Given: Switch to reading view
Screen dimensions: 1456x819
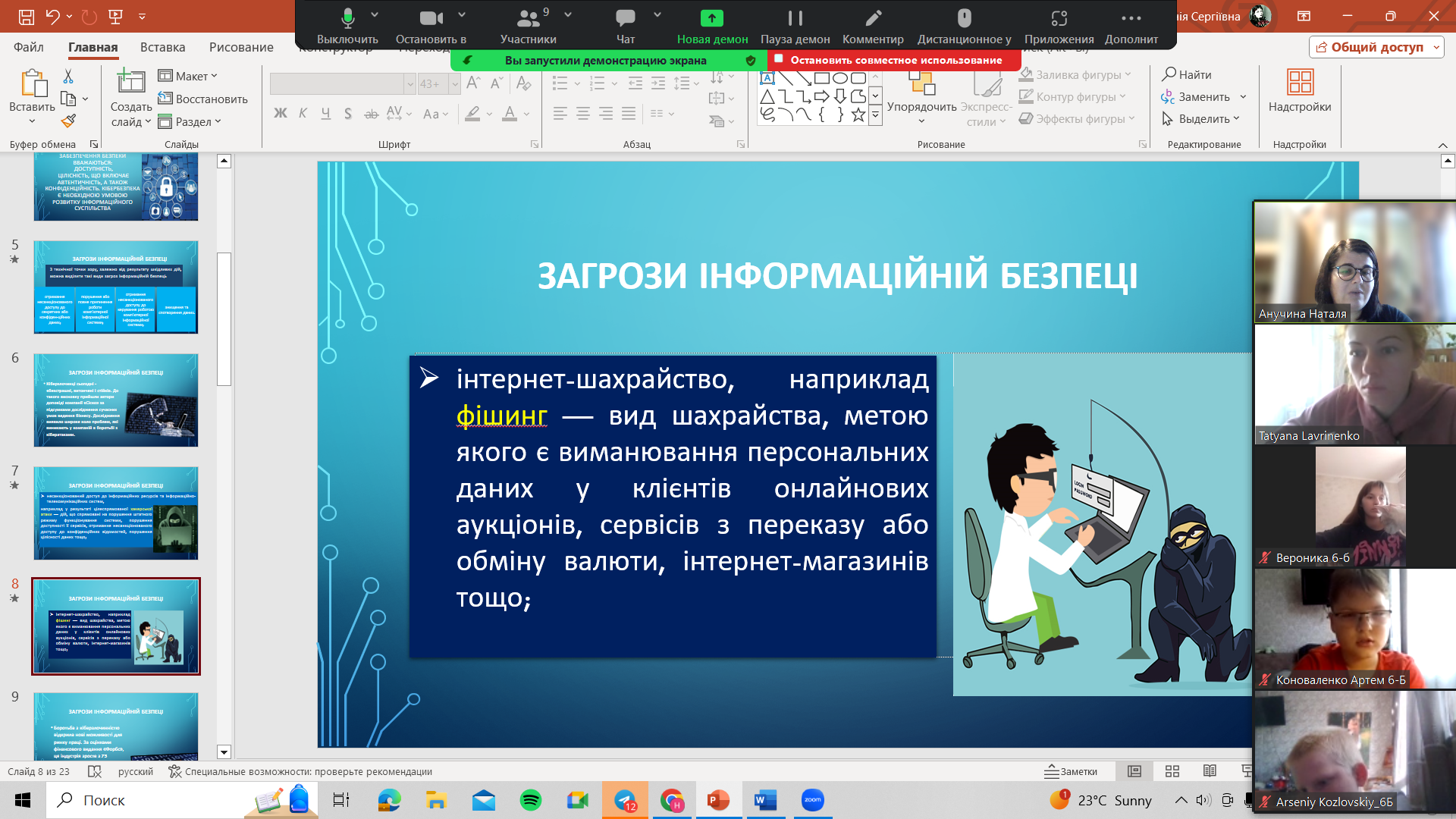Looking at the screenshot, I should point(1210,771).
